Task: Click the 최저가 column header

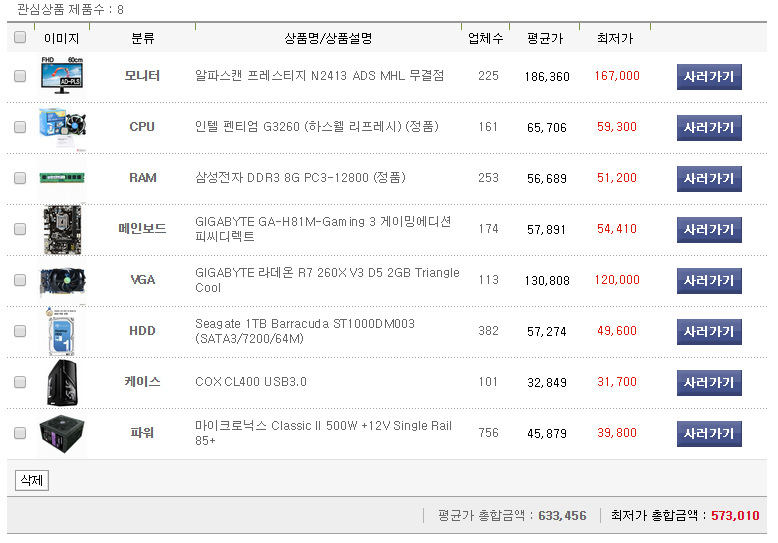Action: pos(614,39)
